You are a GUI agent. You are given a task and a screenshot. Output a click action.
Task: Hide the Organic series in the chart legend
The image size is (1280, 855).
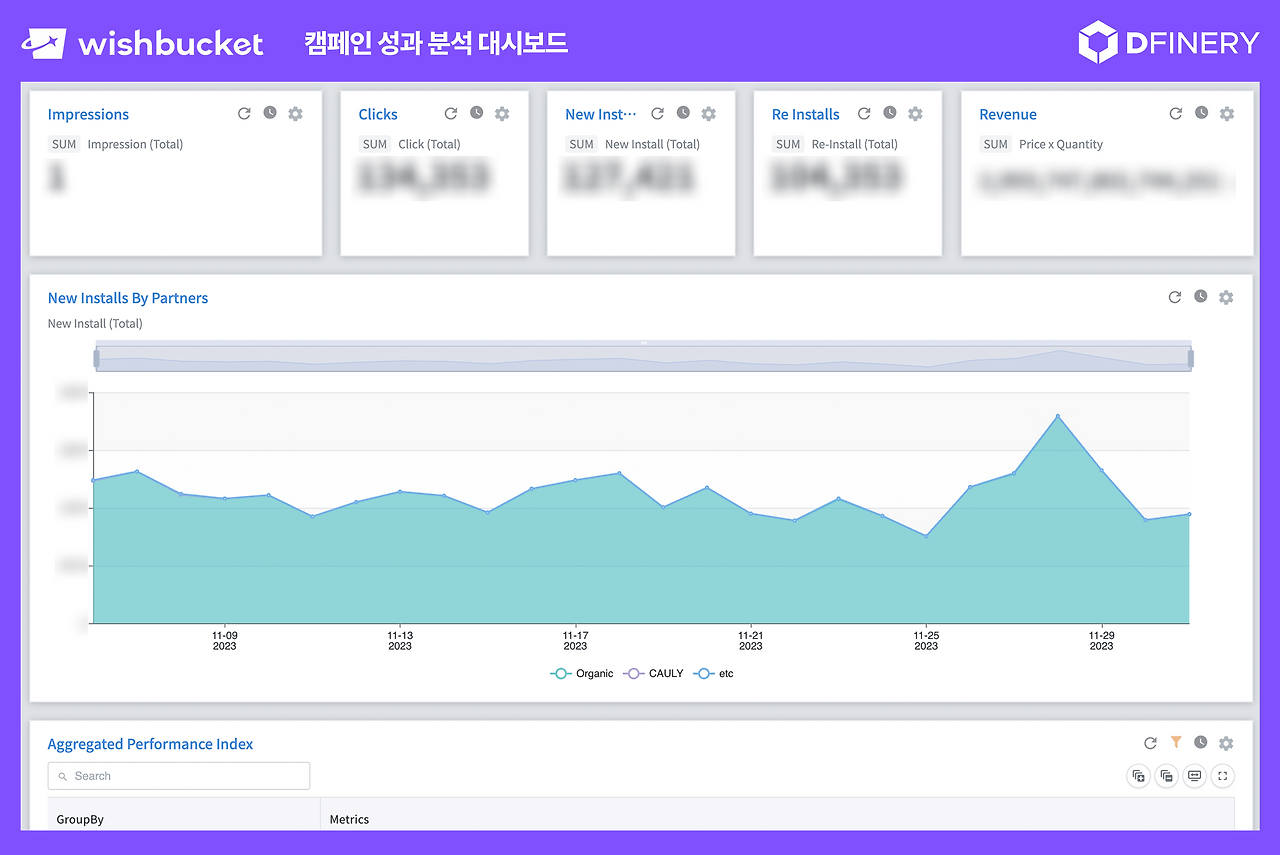pos(583,673)
